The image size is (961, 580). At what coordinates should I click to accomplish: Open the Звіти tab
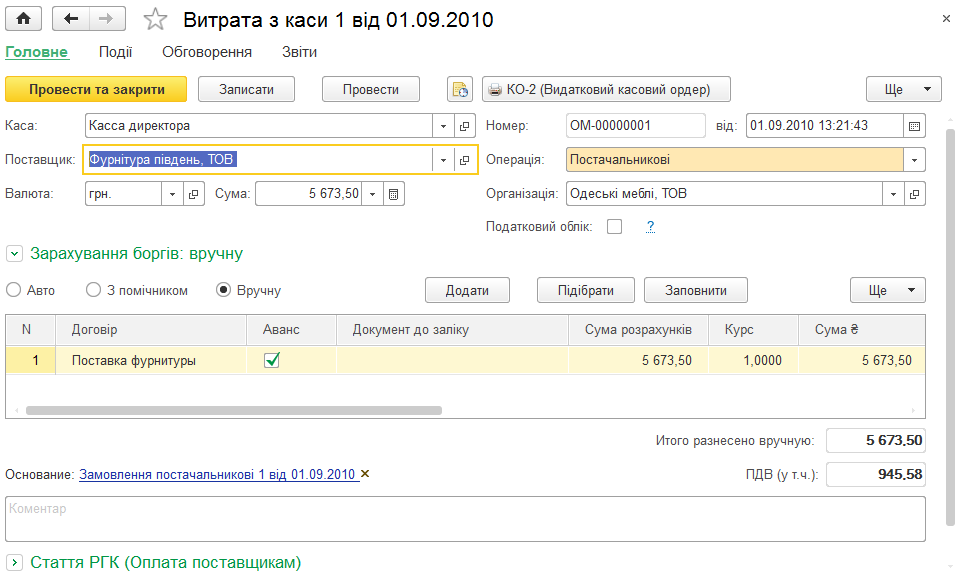pos(299,52)
